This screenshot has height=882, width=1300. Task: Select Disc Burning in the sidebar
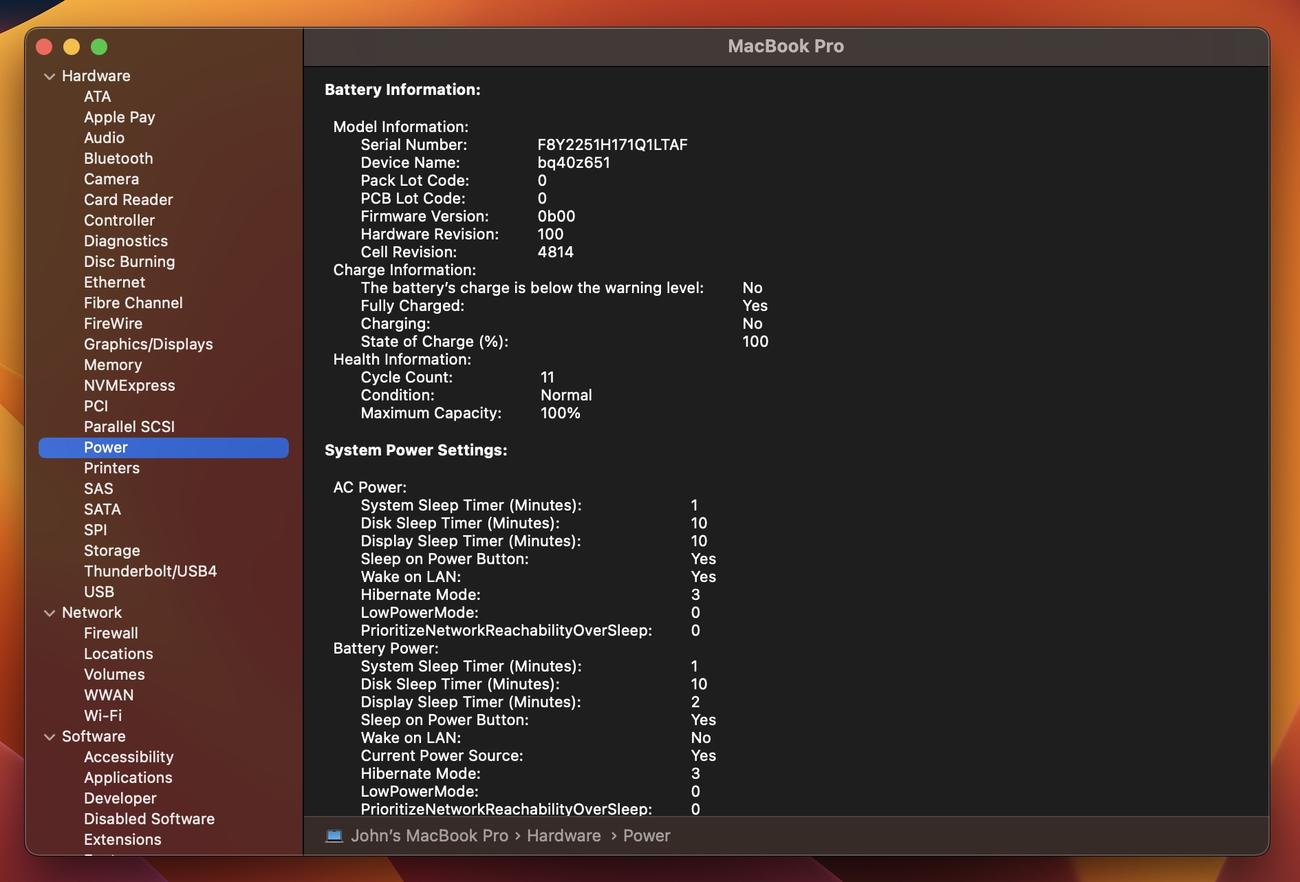129,262
